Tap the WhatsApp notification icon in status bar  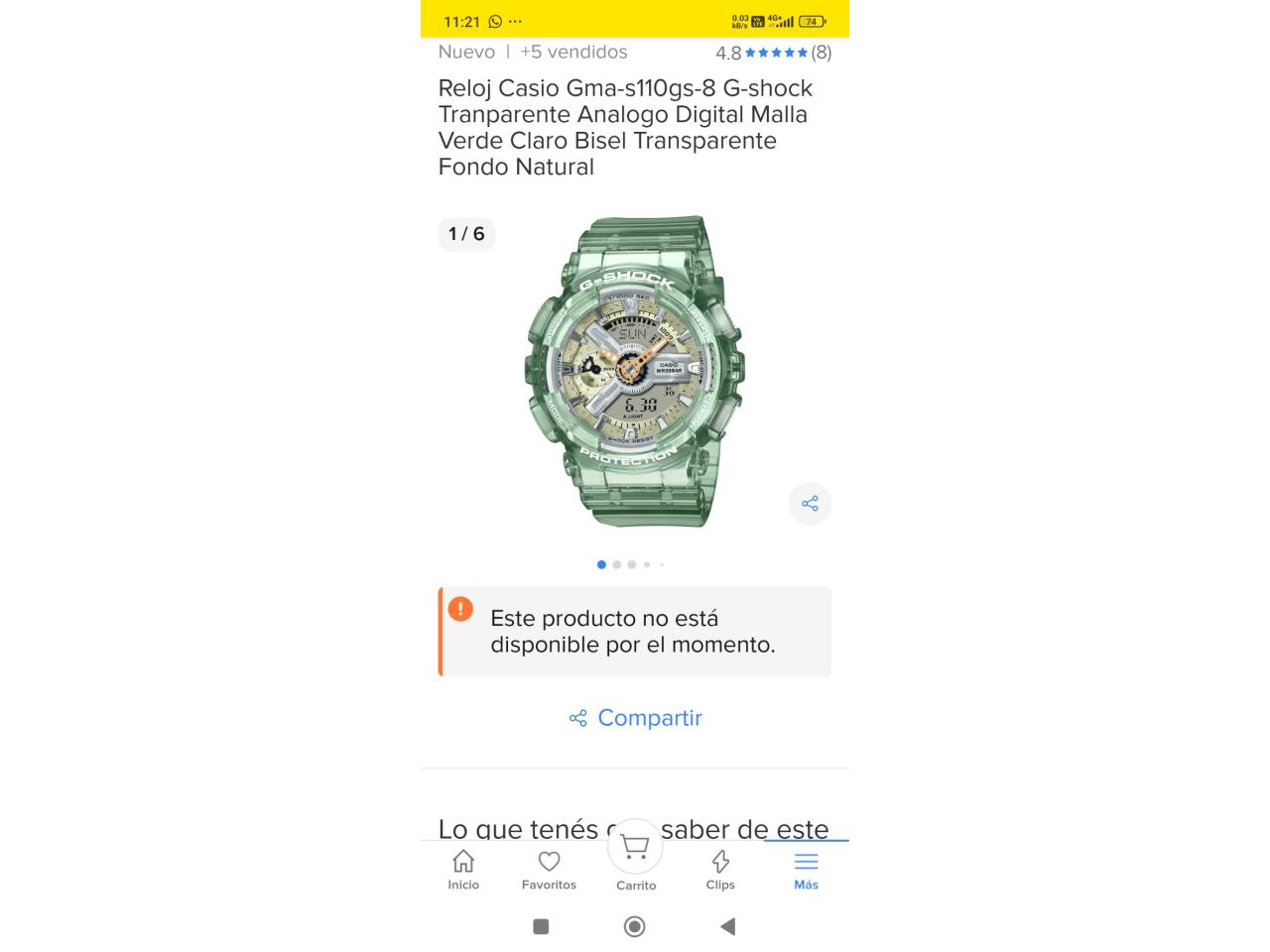(495, 21)
